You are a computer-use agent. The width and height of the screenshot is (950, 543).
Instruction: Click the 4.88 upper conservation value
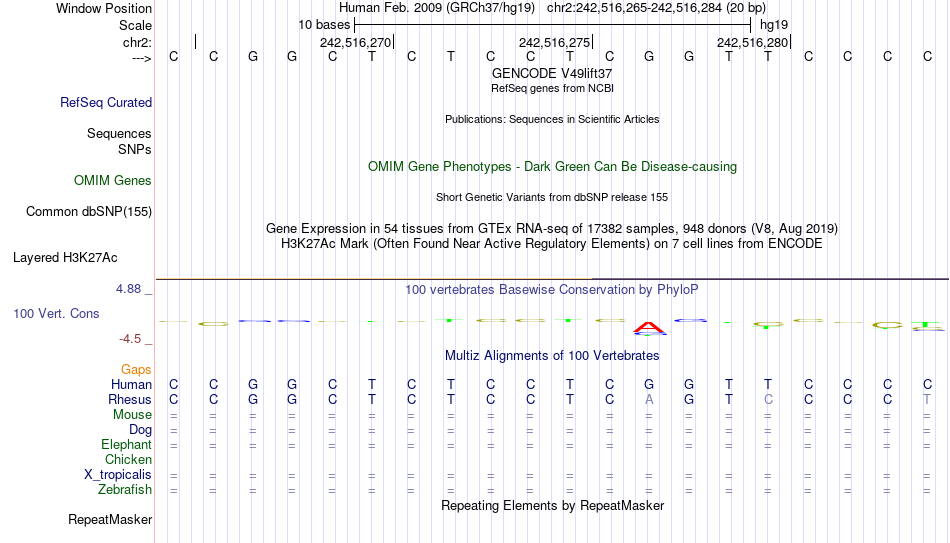click(128, 289)
